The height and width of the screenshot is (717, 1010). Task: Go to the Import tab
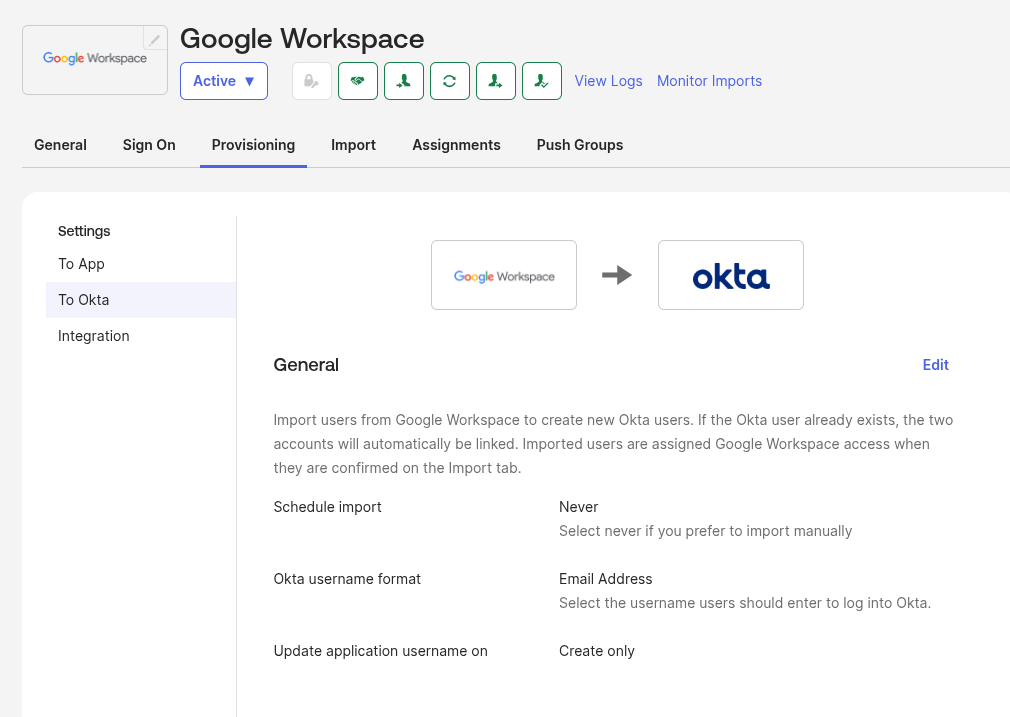353,145
